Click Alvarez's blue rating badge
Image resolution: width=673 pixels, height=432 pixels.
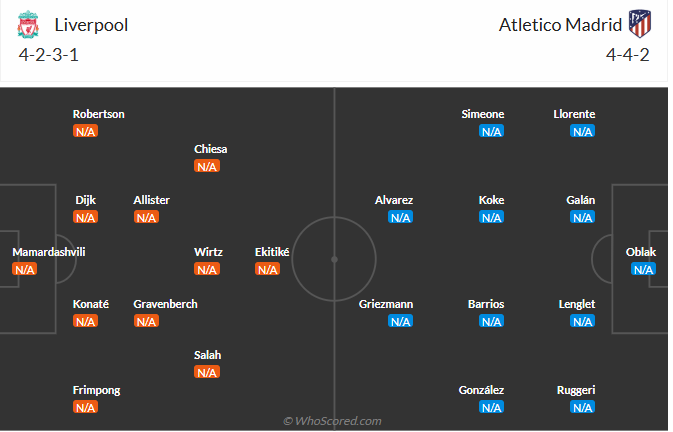400,218
